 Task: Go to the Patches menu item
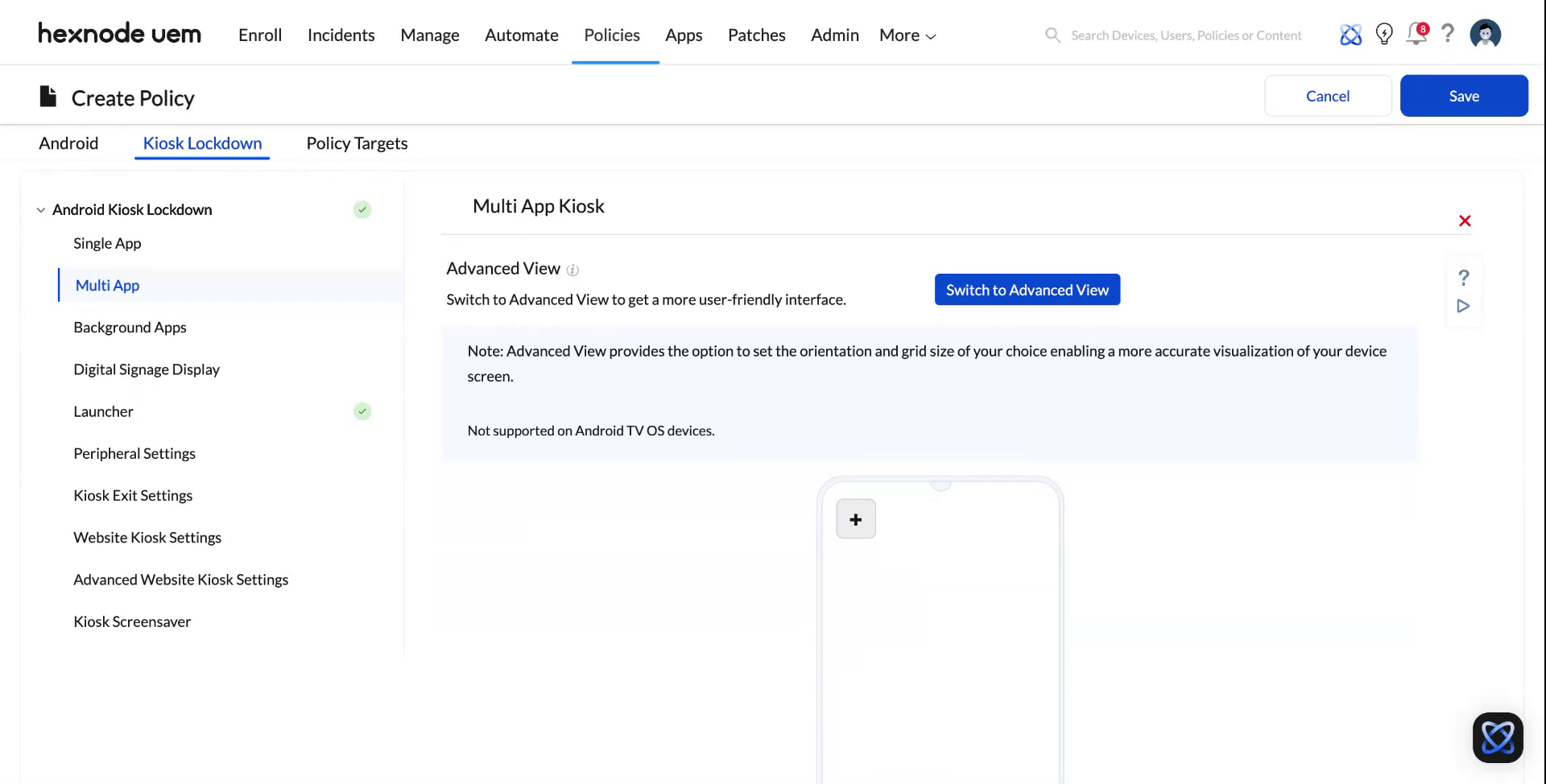756,35
